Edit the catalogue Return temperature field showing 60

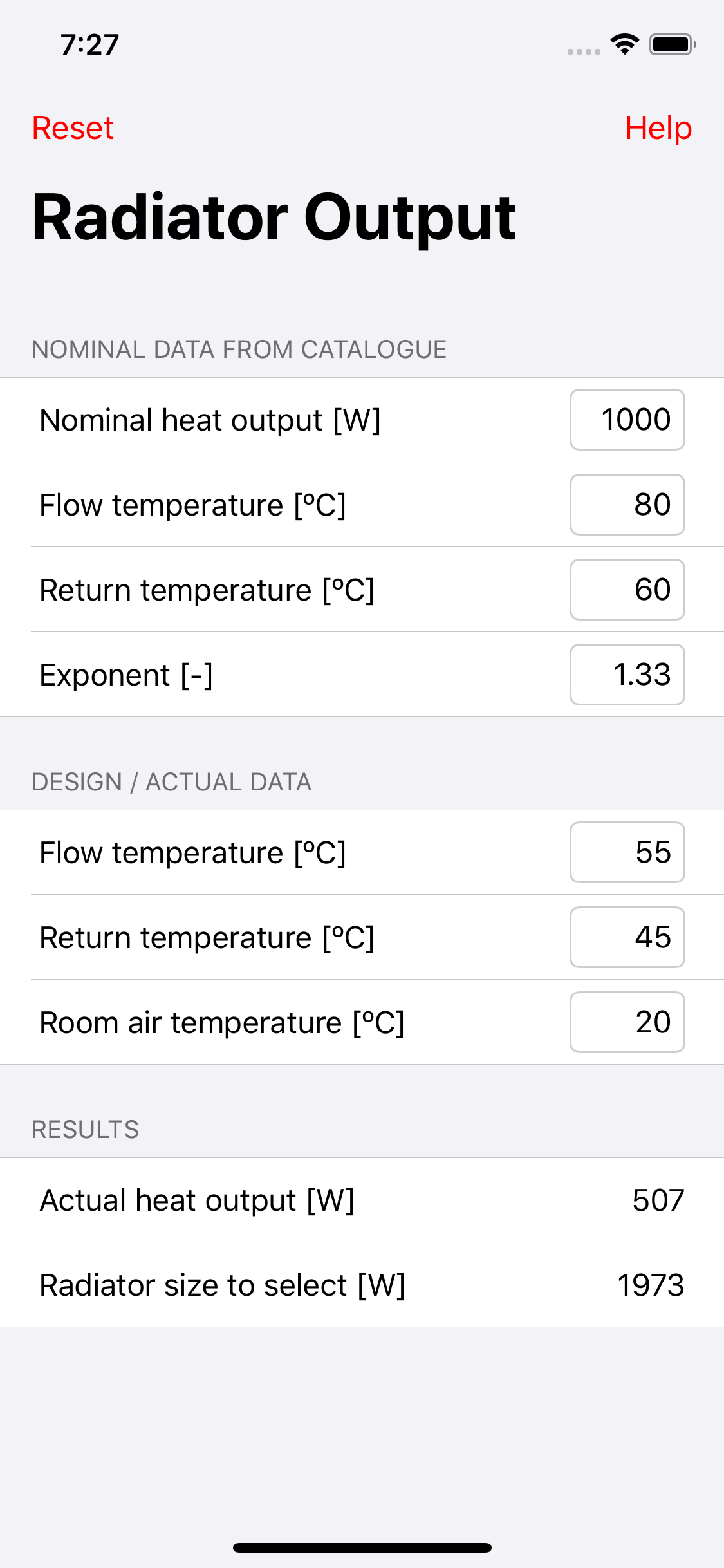pyautogui.click(x=627, y=590)
